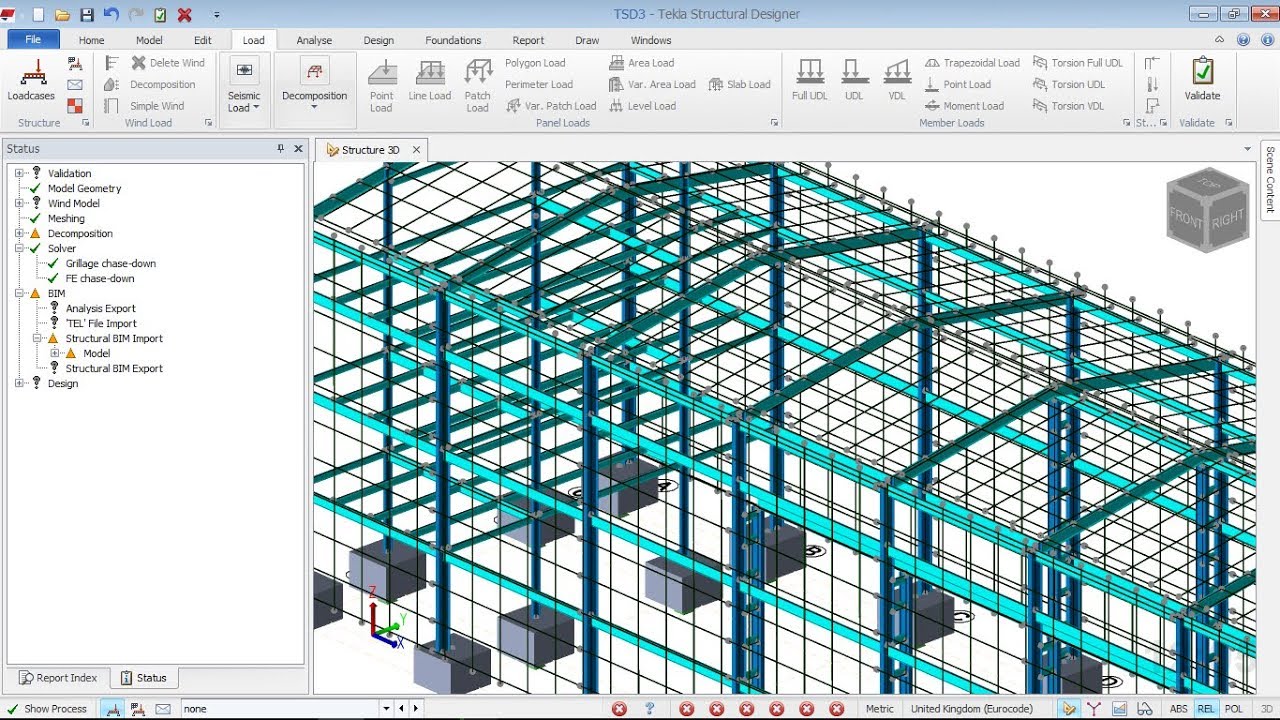Image resolution: width=1280 pixels, height=720 pixels.
Task: Create new document from quick toolbar
Action: (39, 15)
